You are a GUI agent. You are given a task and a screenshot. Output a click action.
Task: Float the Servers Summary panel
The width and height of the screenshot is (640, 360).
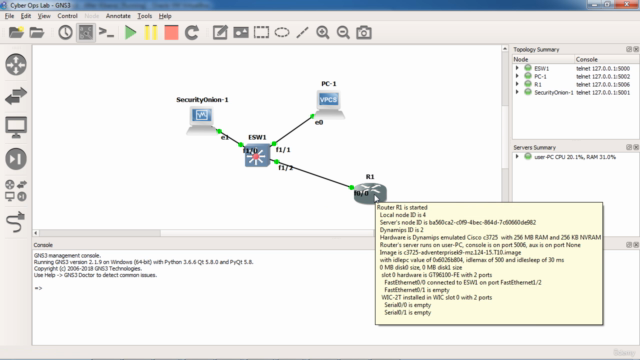coord(629,147)
